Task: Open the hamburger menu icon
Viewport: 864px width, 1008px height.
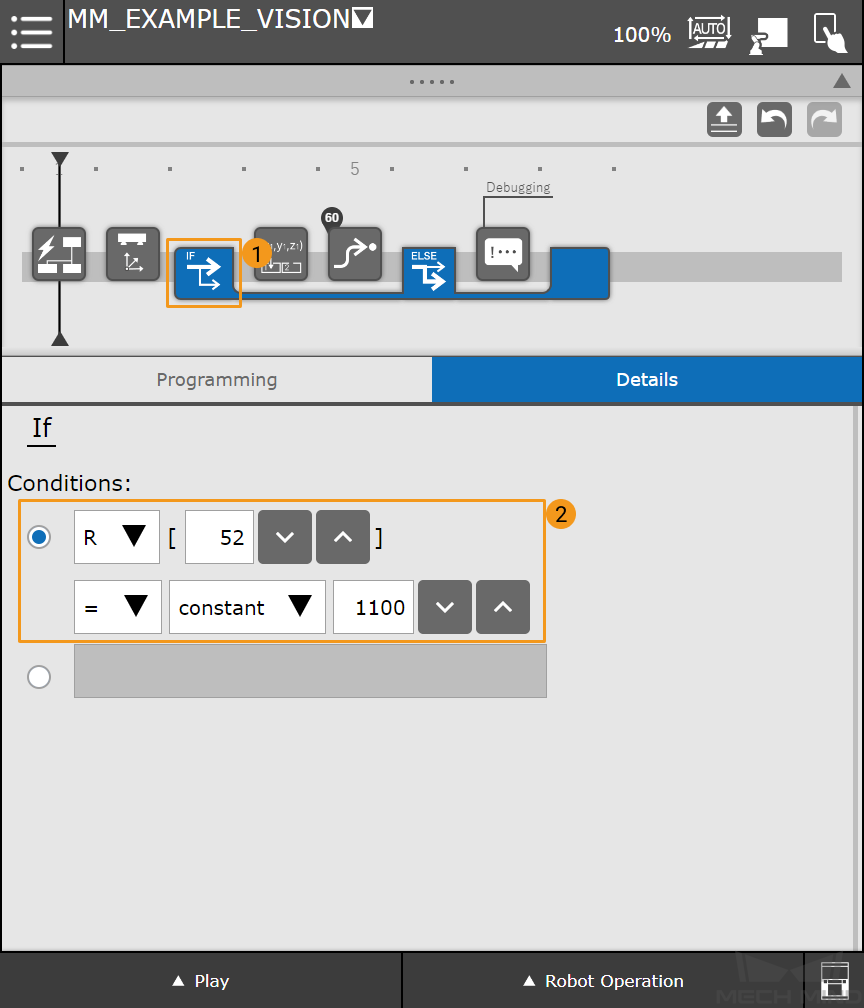Action: tap(32, 32)
